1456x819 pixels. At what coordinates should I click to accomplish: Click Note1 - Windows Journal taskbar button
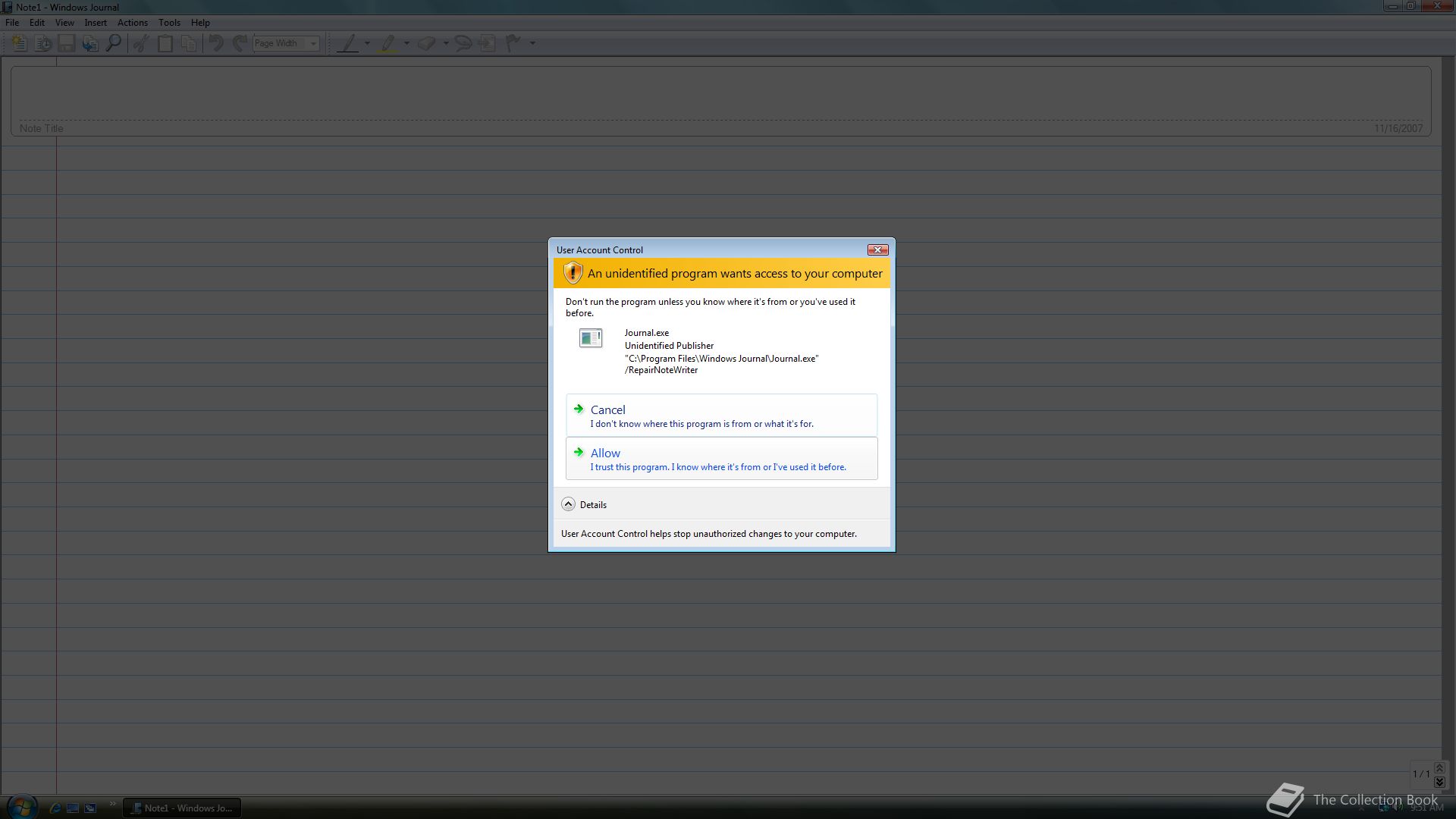tap(182, 808)
